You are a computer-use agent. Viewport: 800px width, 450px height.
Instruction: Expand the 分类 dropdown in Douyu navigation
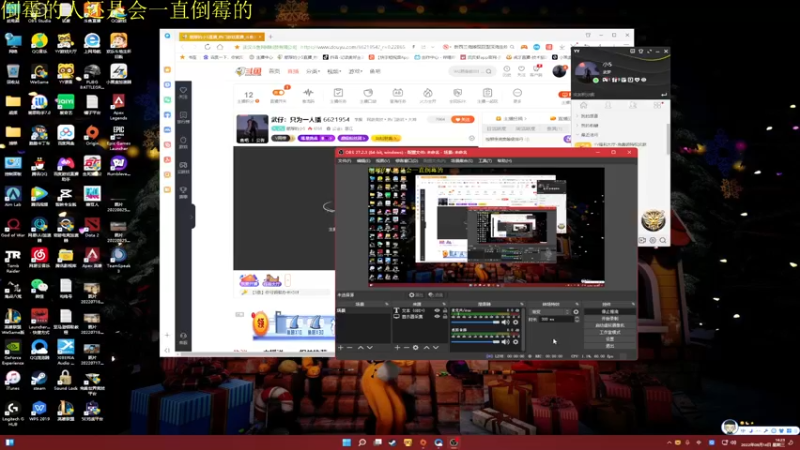(313, 71)
